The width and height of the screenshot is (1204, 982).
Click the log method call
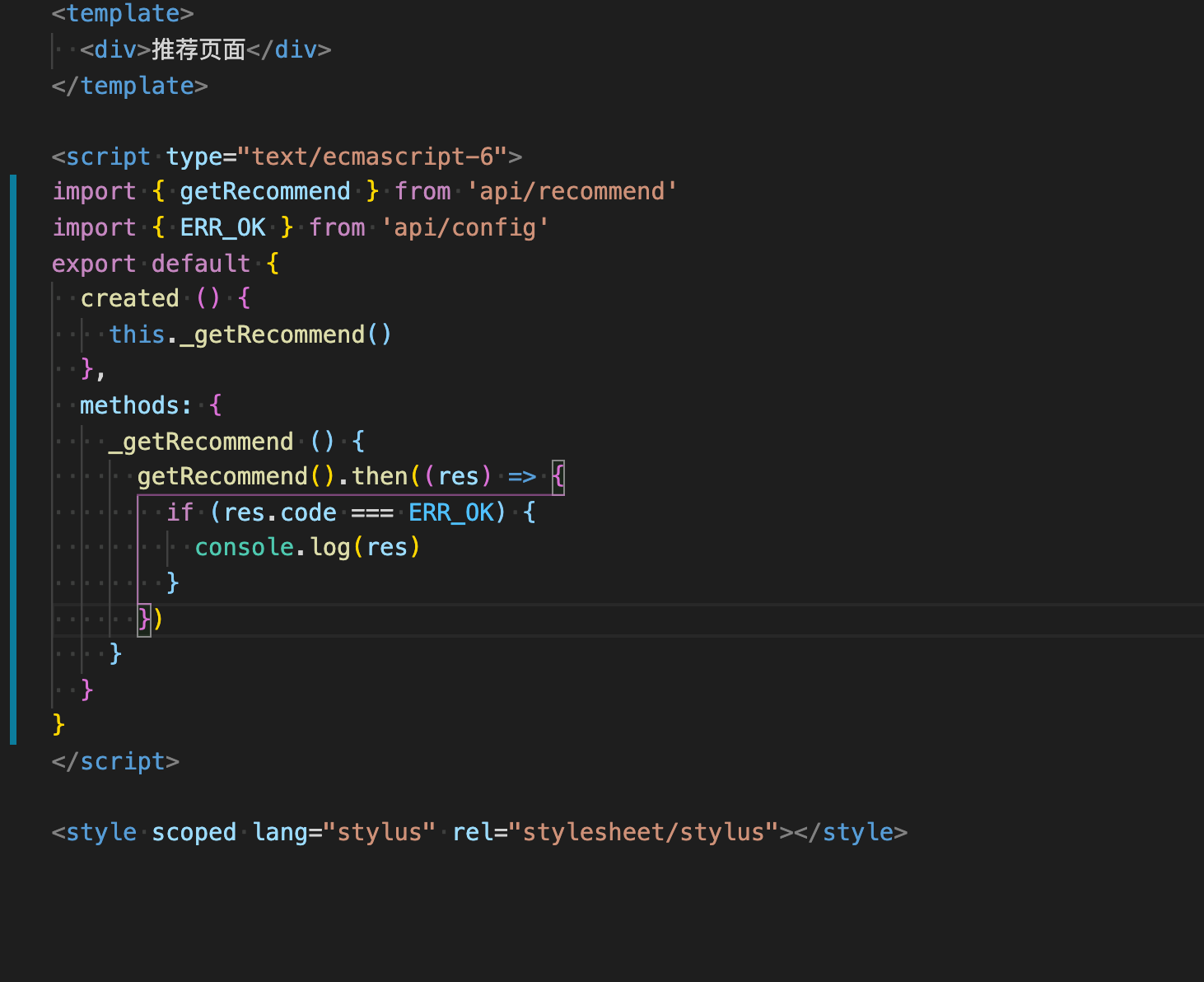click(330, 547)
